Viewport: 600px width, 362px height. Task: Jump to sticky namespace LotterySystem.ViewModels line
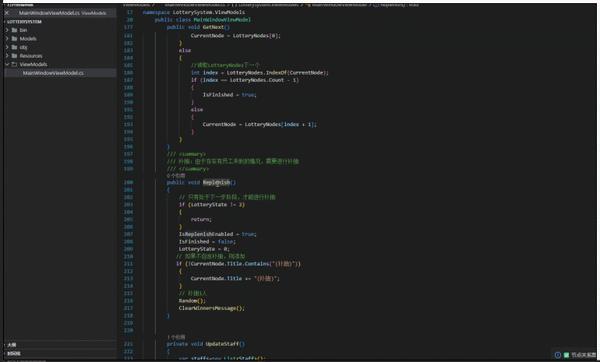click(194, 12)
